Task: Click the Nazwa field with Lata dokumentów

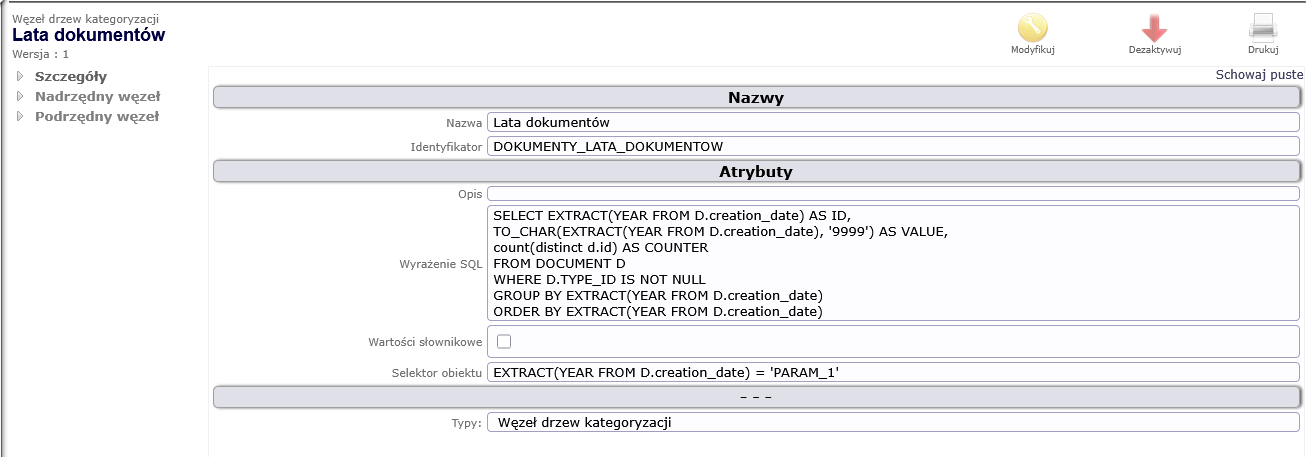Action: 892,122
